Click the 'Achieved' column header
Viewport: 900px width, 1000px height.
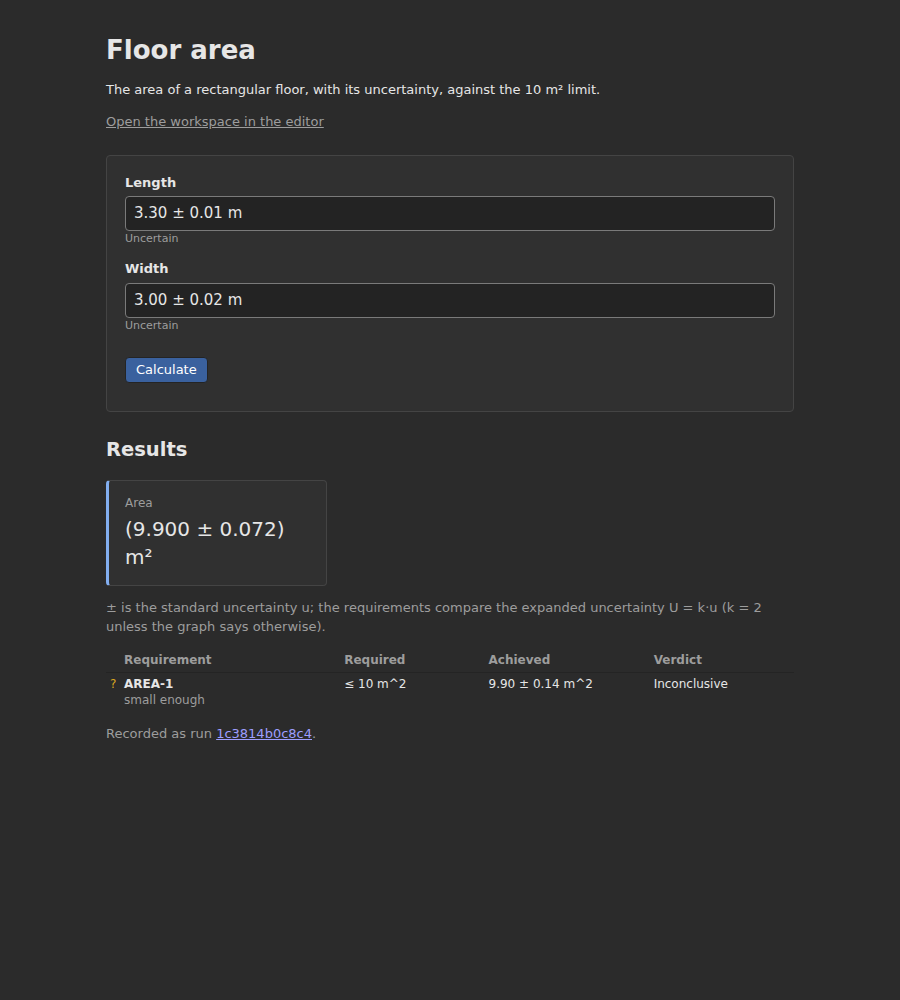tap(519, 660)
